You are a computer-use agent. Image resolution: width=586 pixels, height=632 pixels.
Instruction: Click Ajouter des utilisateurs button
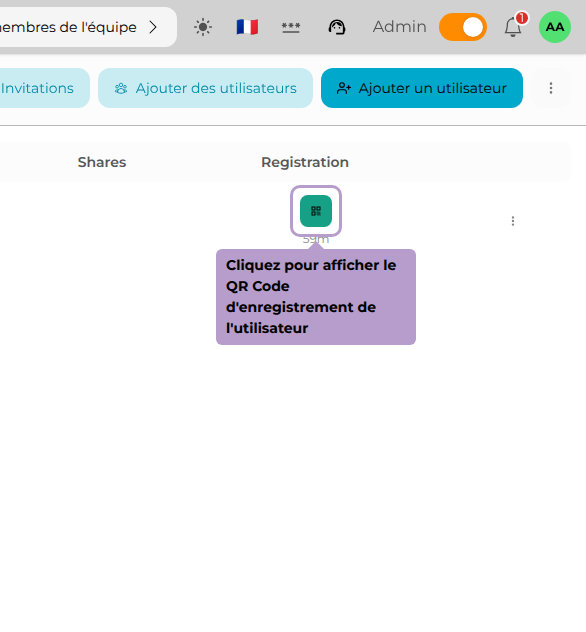(x=205, y=88)
